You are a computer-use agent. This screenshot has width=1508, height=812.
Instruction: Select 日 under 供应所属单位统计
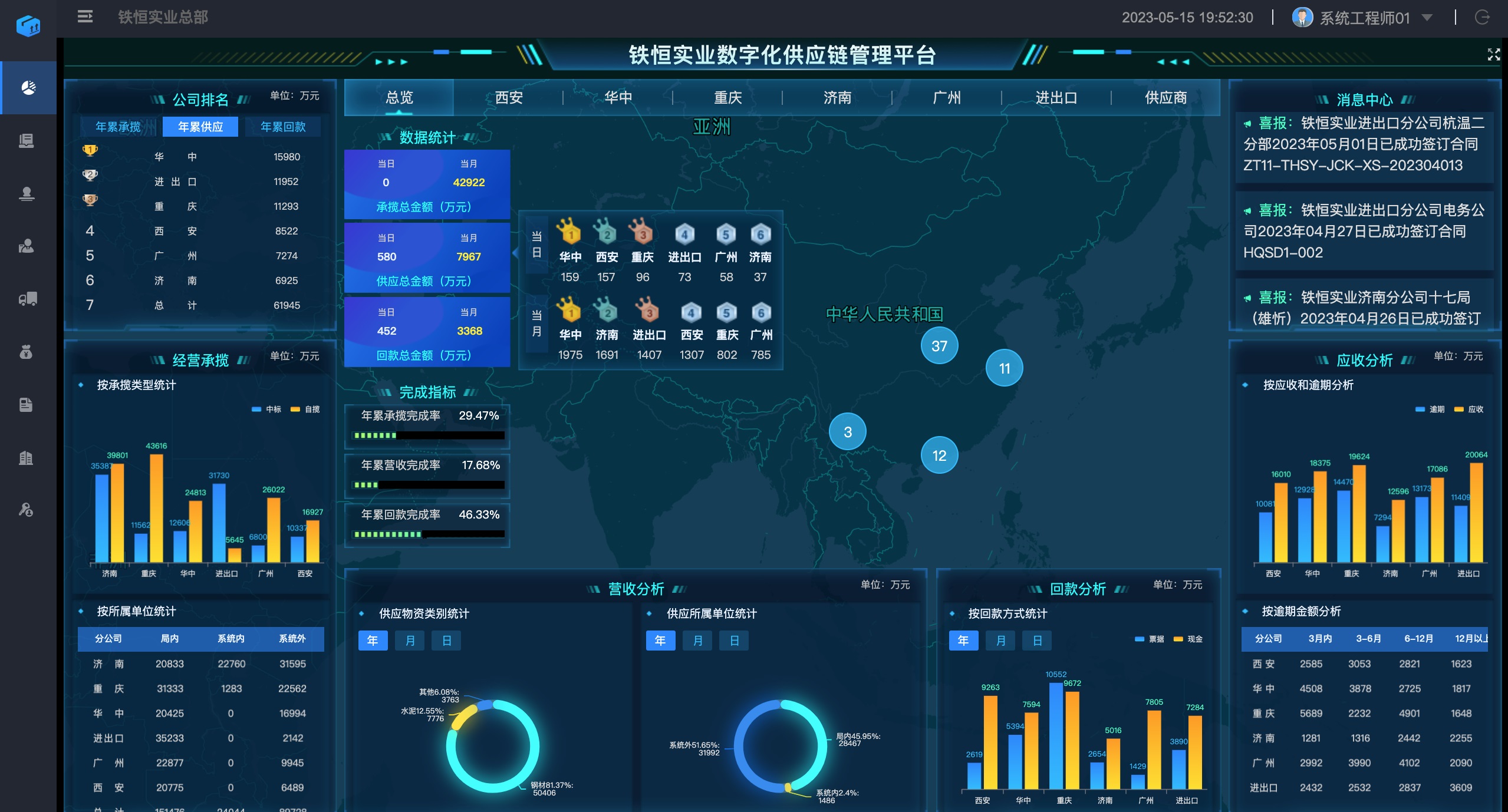pyautogui.click(x=734, y=641)
